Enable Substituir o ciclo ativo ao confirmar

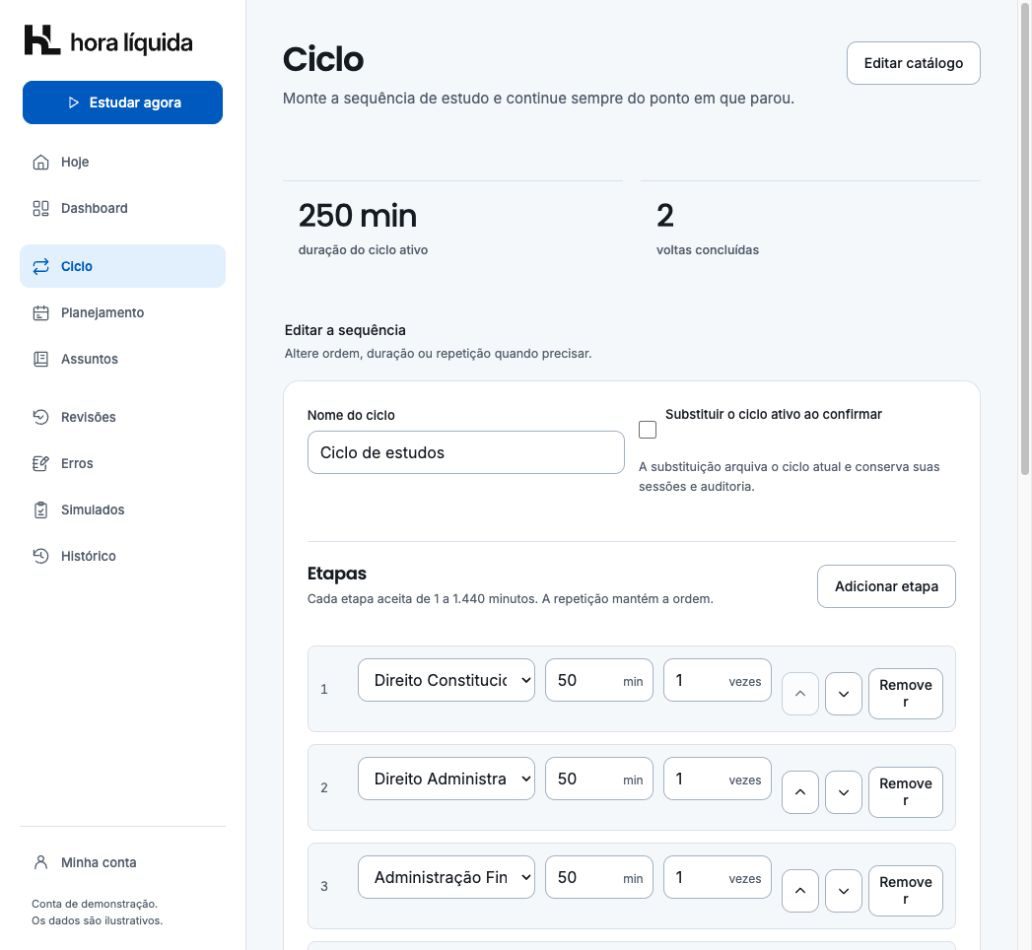[648, 430]
